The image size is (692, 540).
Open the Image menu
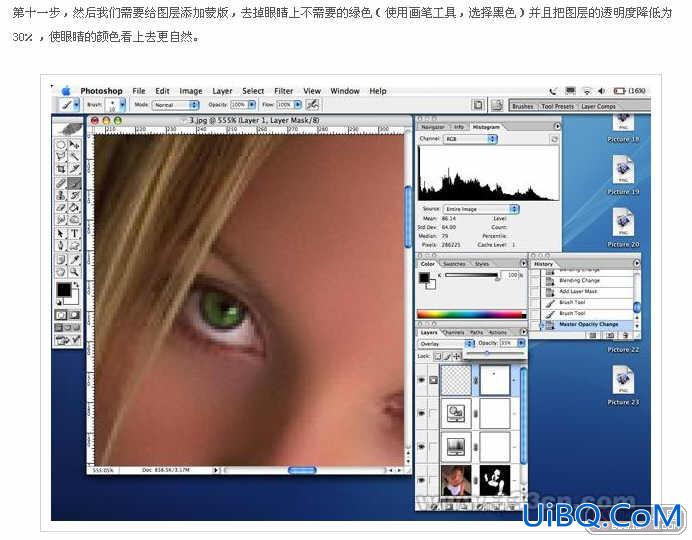tap(191, 91)
